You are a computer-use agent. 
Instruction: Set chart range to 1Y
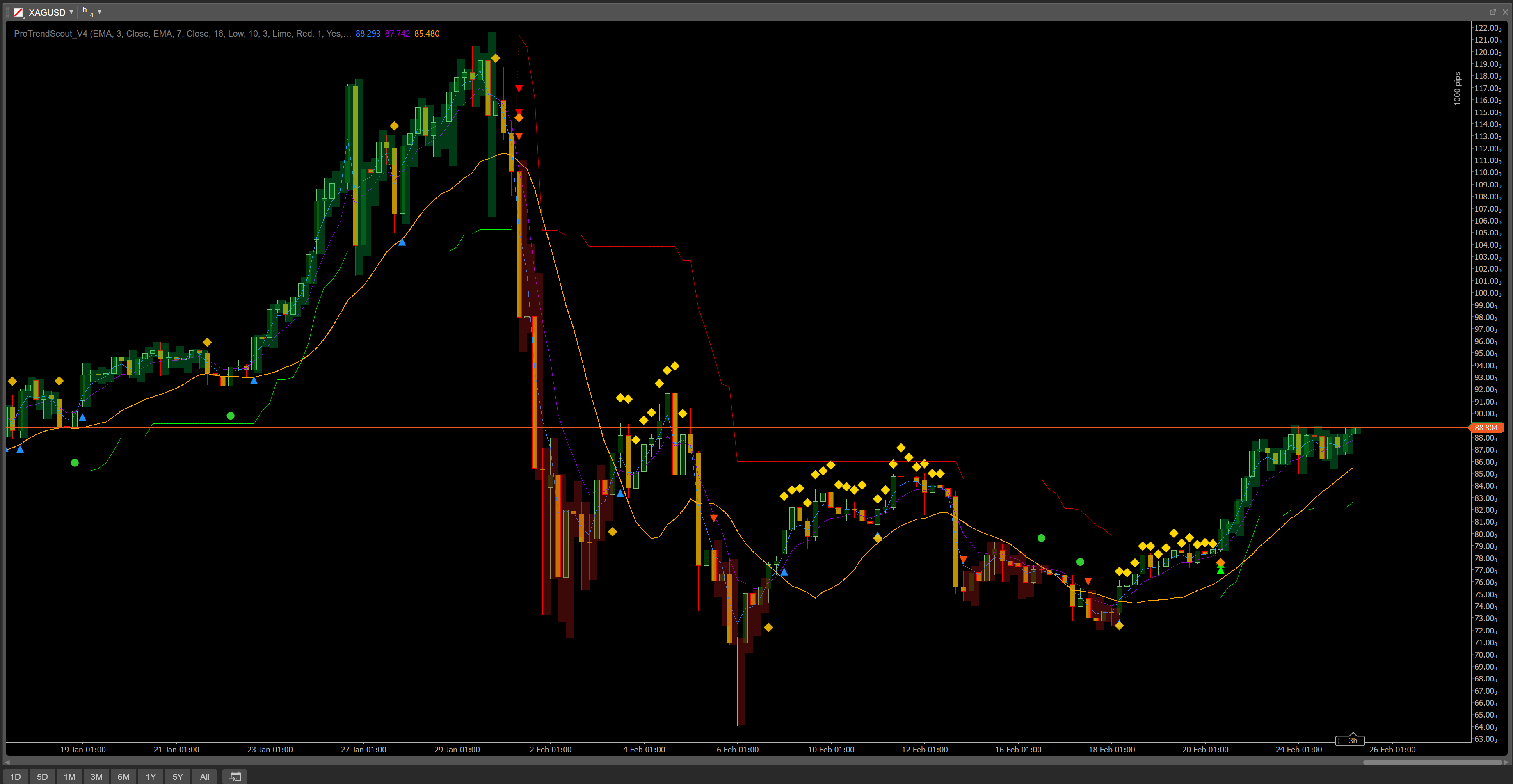pyautogui.click(x=151, y=776)
